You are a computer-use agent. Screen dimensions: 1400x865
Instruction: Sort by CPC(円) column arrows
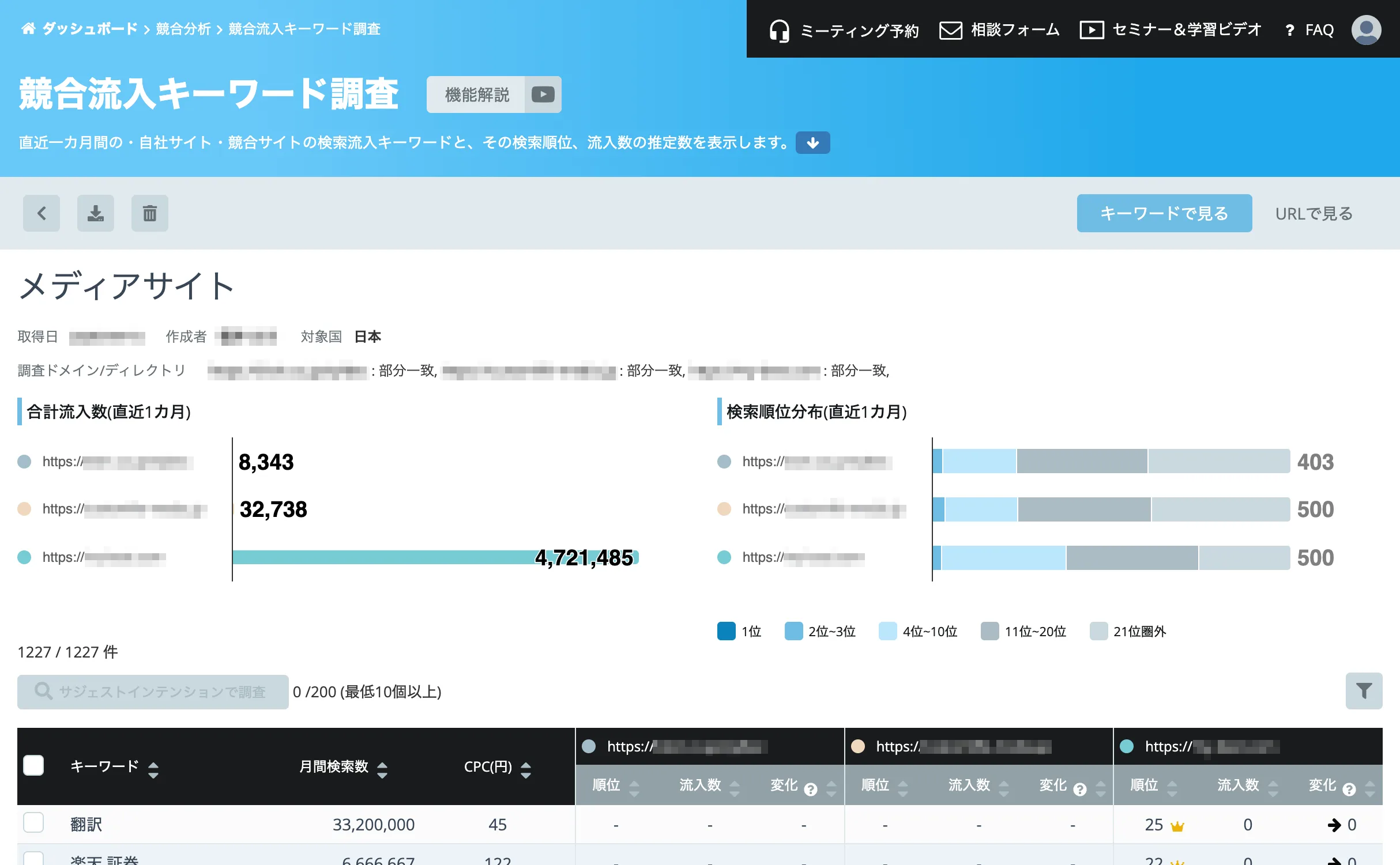click(x=526, y=770)
